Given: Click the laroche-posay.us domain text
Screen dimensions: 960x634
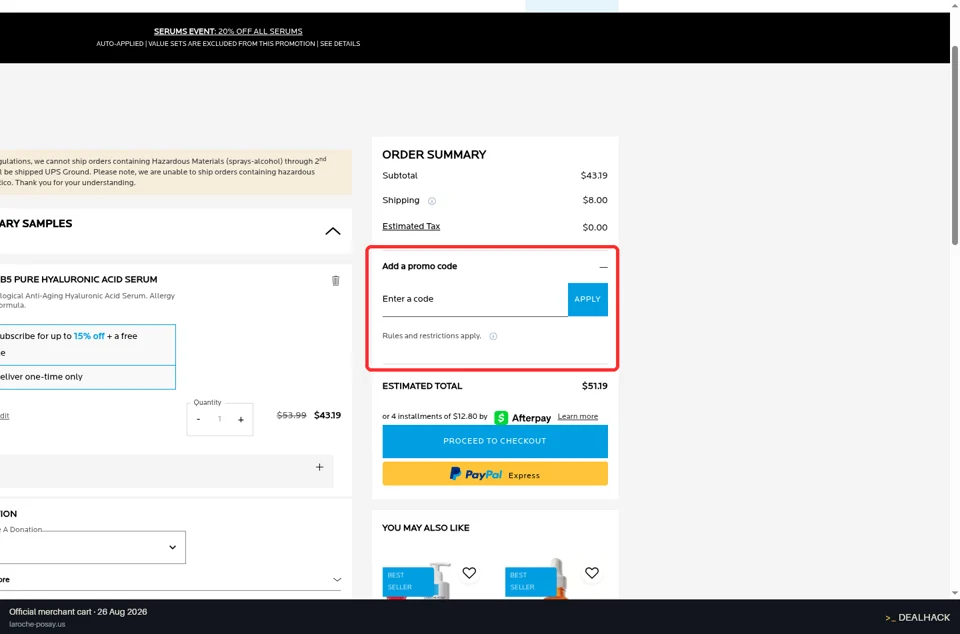Looking at the screenshot, I should [x=37, y=624].
